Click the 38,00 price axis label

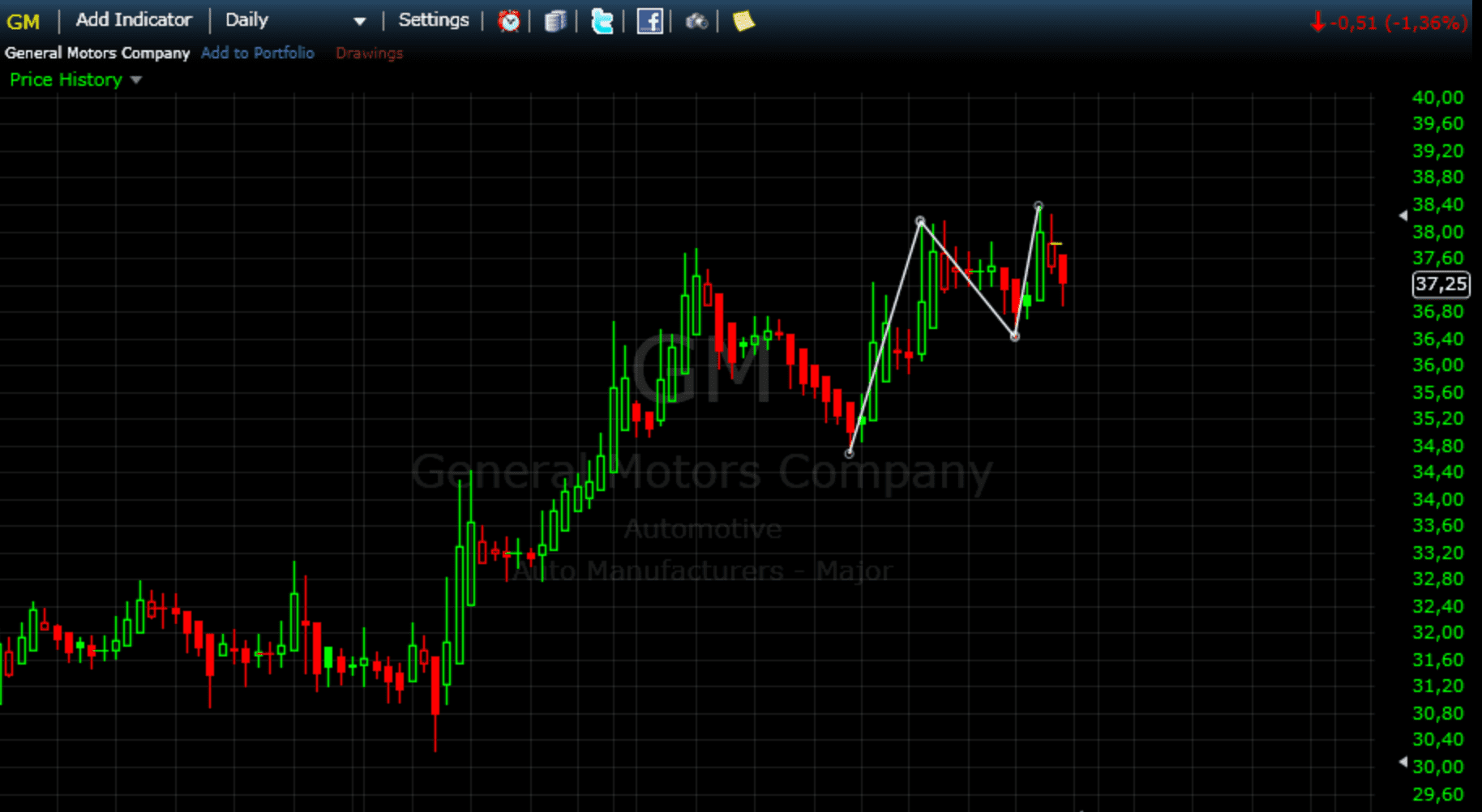click(1437, 232)
